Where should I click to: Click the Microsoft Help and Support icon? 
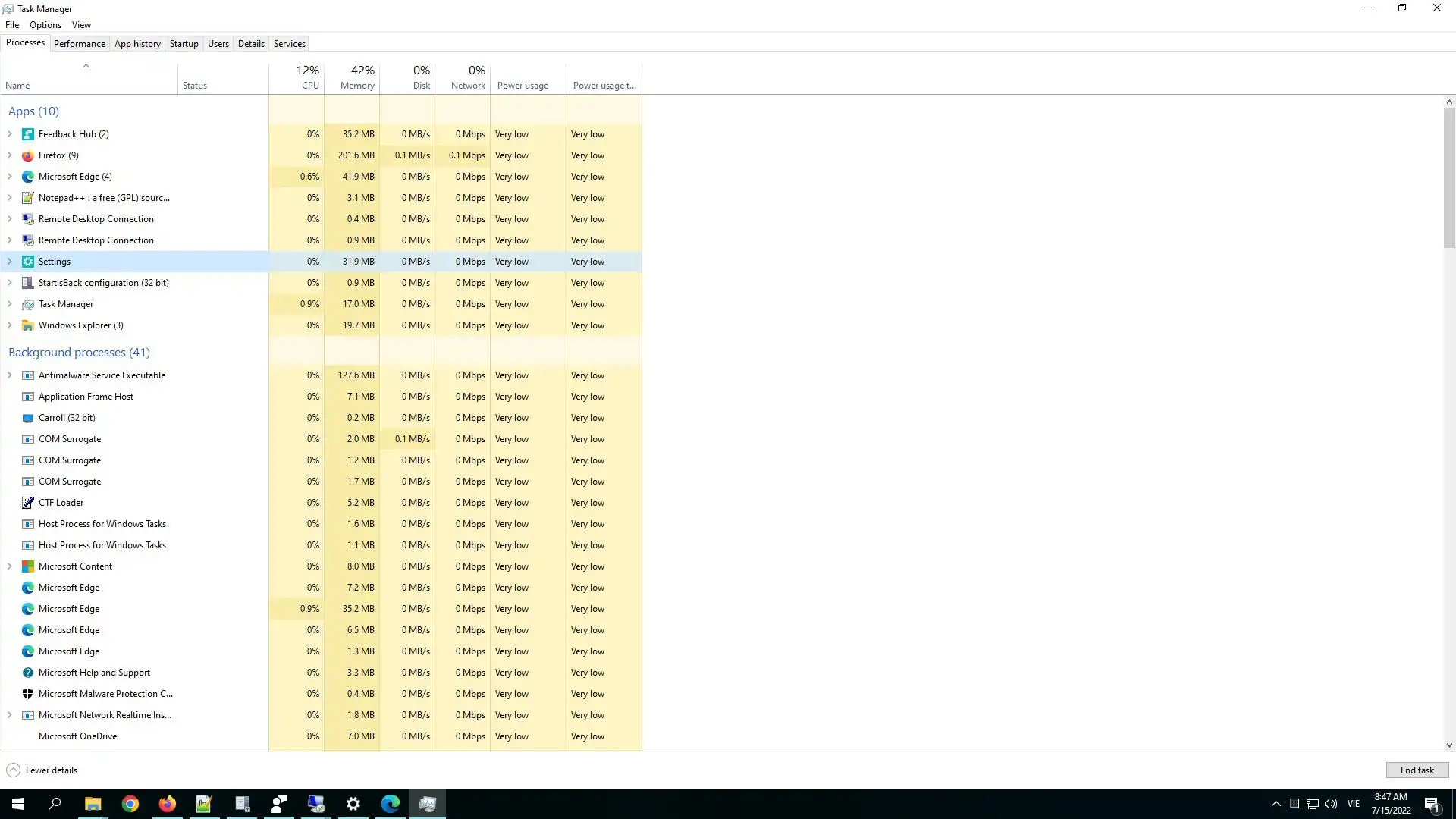(x=28, y=673)
